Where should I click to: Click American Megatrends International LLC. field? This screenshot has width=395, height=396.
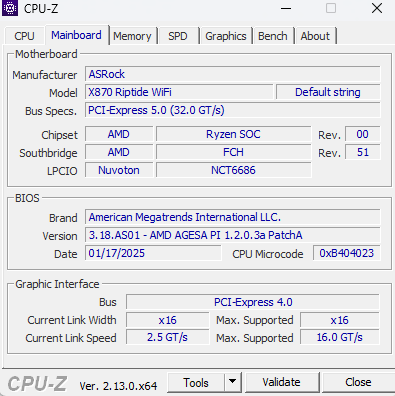point(233,217)
